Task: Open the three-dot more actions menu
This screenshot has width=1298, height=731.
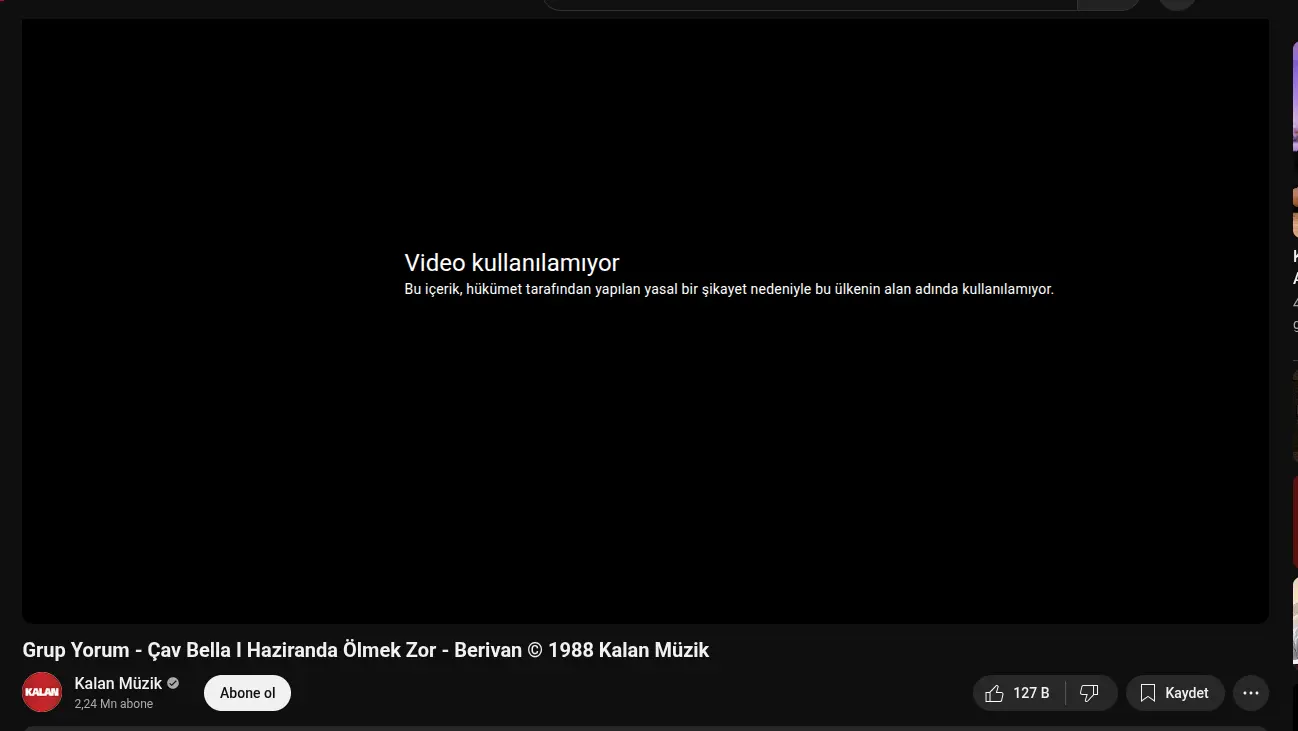Action: 1251,693
